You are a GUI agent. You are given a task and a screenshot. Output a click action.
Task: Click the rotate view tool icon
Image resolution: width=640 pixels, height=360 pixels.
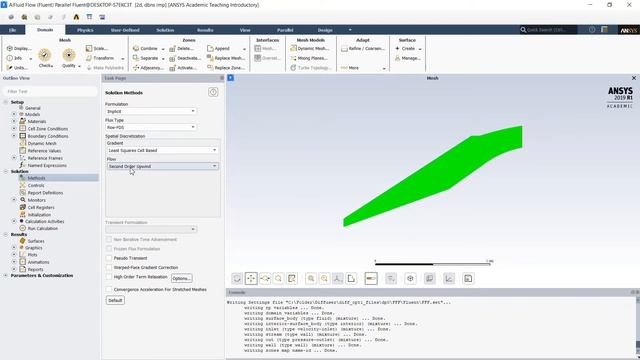point(237,278)
